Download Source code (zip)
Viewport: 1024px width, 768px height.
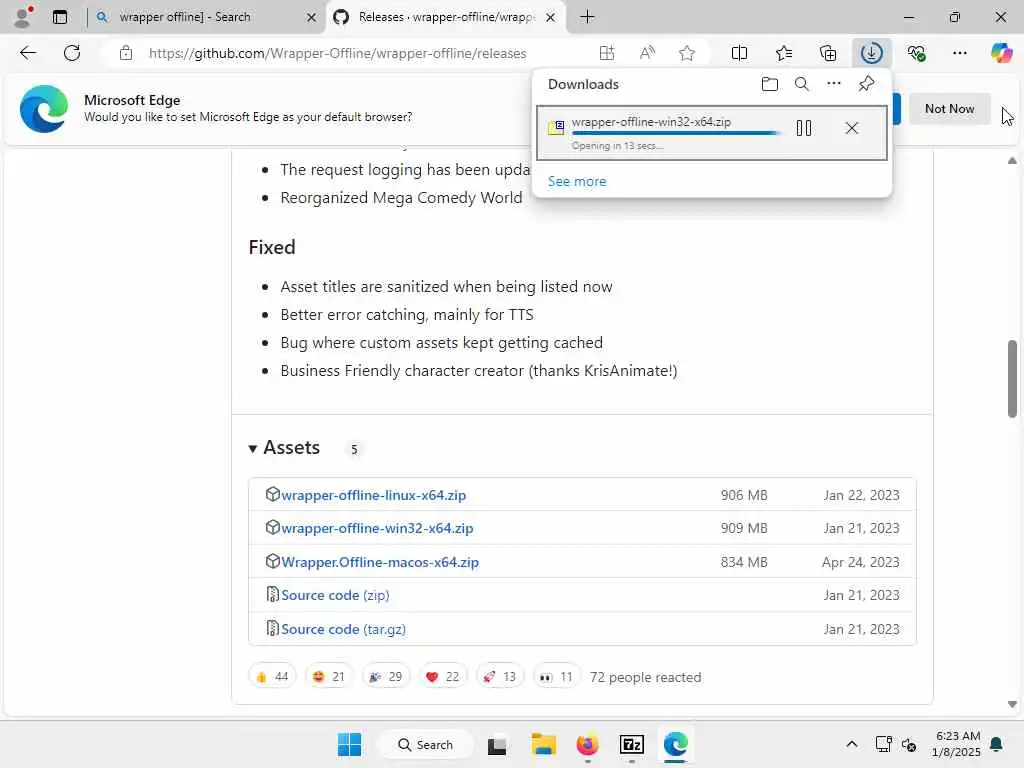335,595
